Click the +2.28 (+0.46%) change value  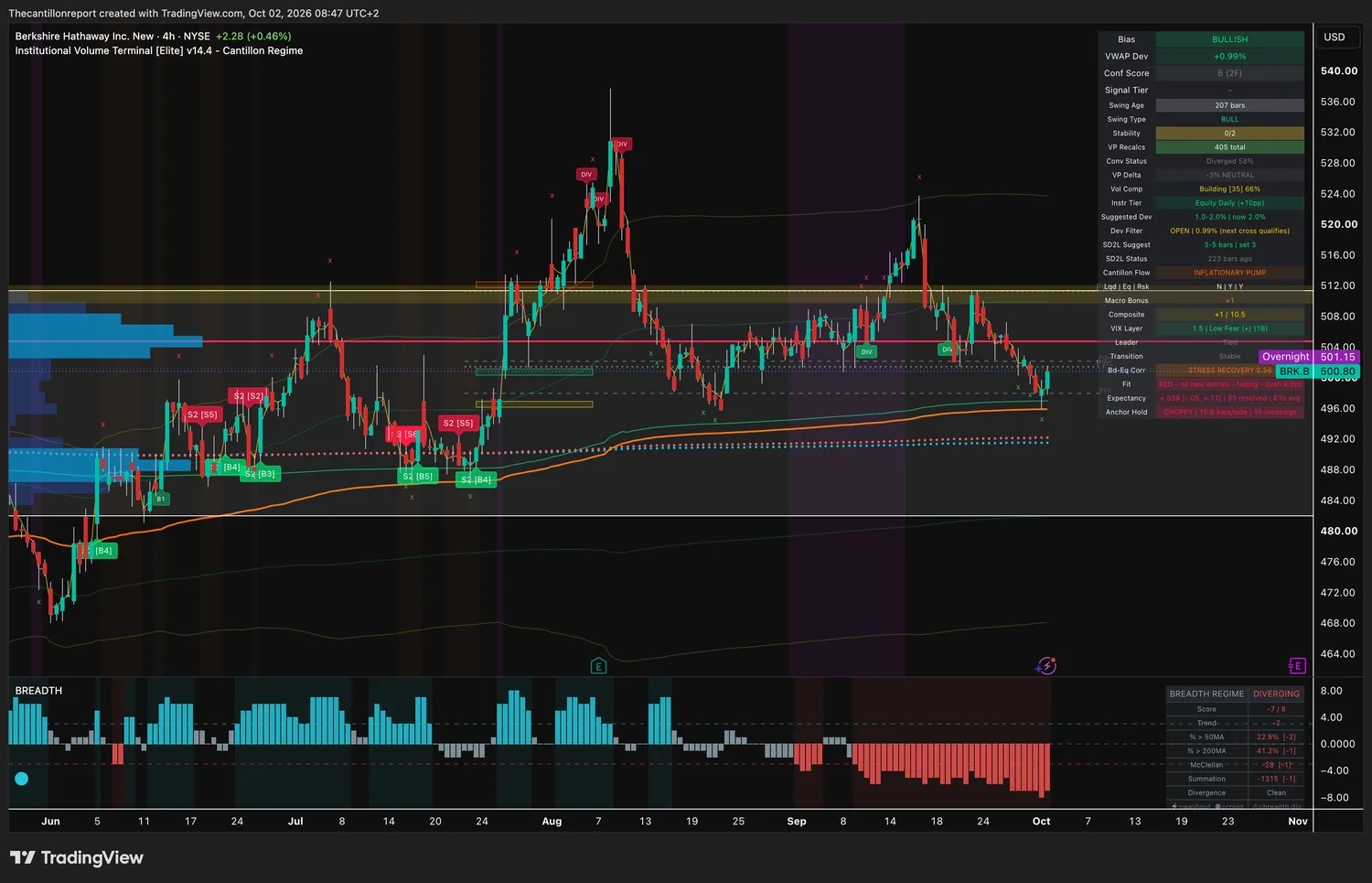pyautogui.click(x=253, y=37)
